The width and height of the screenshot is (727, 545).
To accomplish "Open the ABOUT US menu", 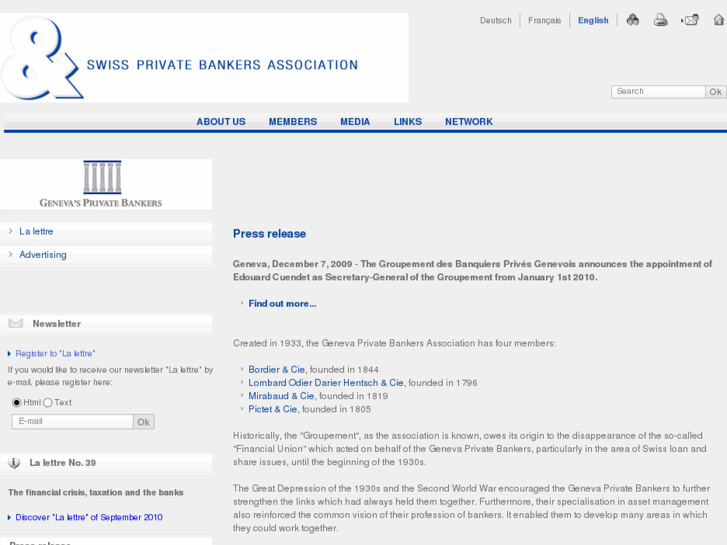I will 221,122.
